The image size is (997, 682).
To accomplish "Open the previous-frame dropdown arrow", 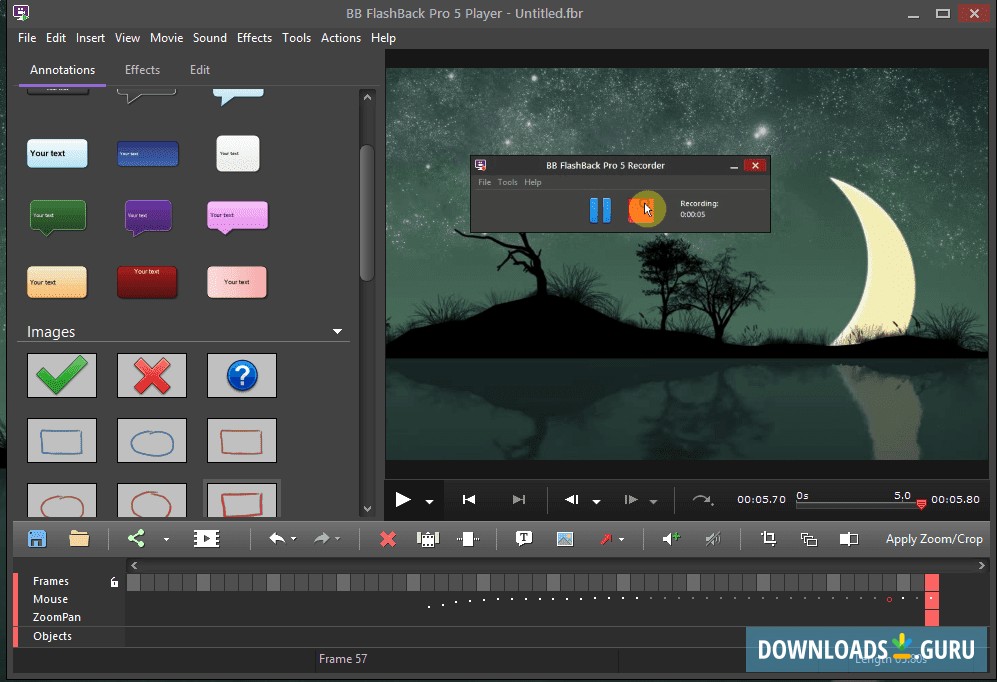I will [x=596, y=501].
